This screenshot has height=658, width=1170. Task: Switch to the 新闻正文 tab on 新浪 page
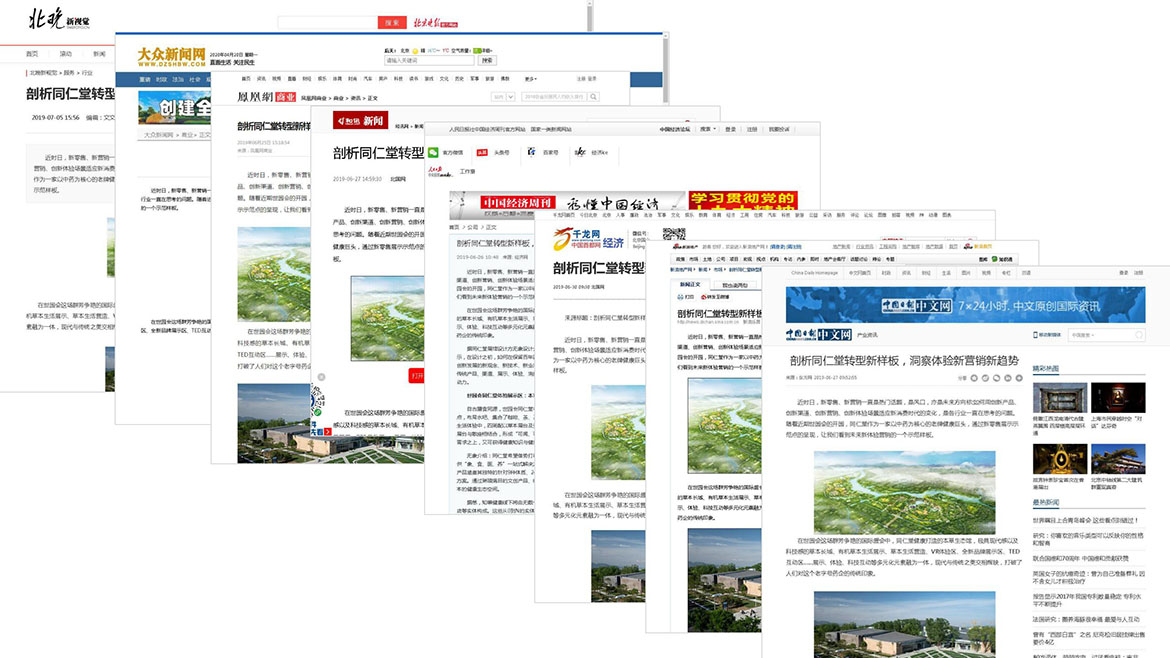click(690, 284)
